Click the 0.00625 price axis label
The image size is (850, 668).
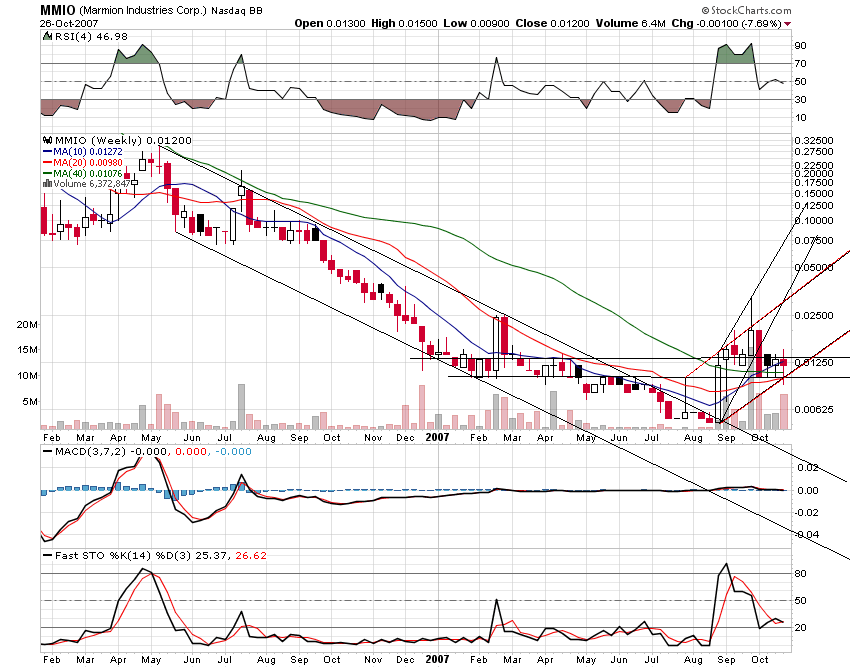coord(814,409)
